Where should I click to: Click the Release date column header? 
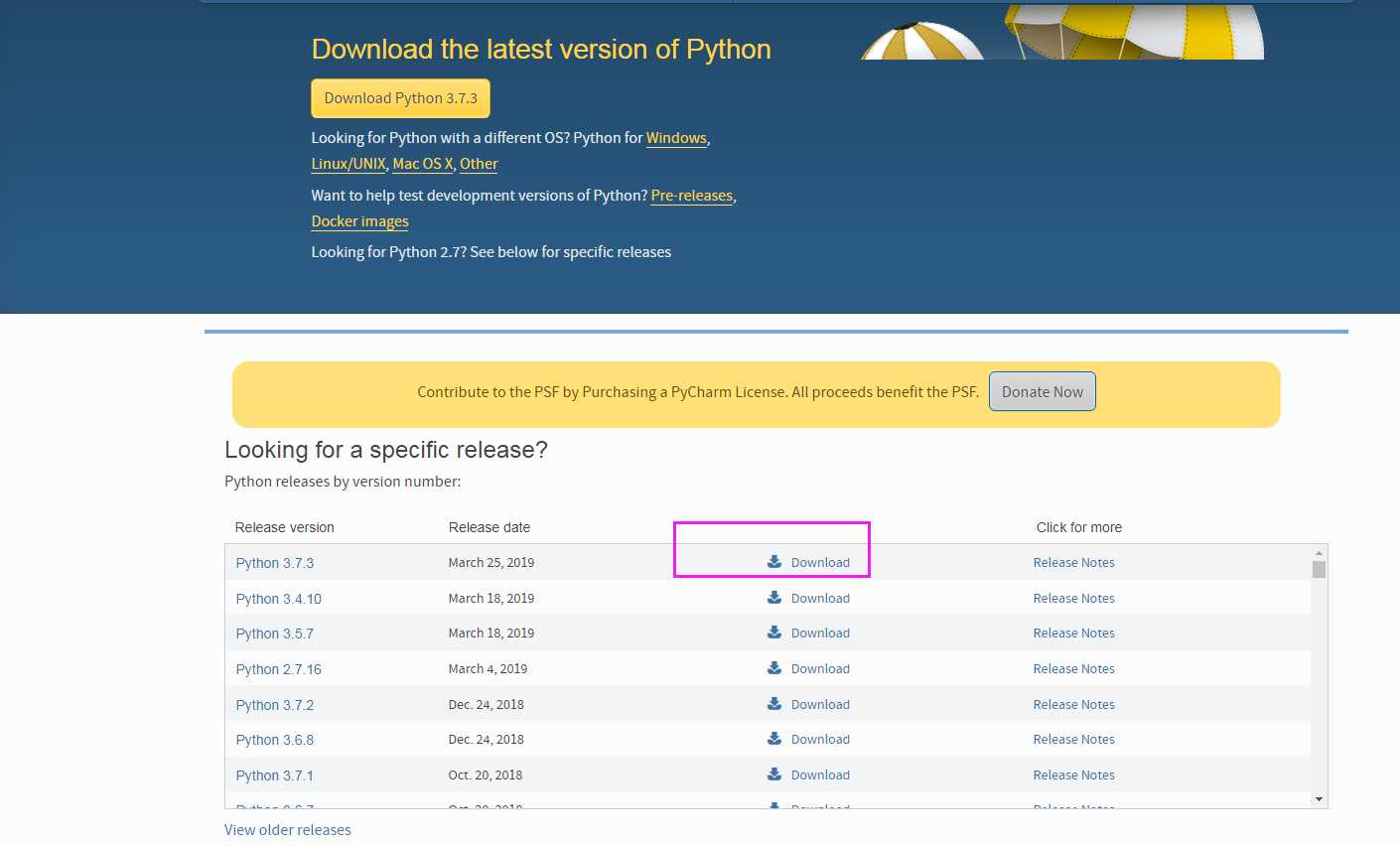click(490, 527)
